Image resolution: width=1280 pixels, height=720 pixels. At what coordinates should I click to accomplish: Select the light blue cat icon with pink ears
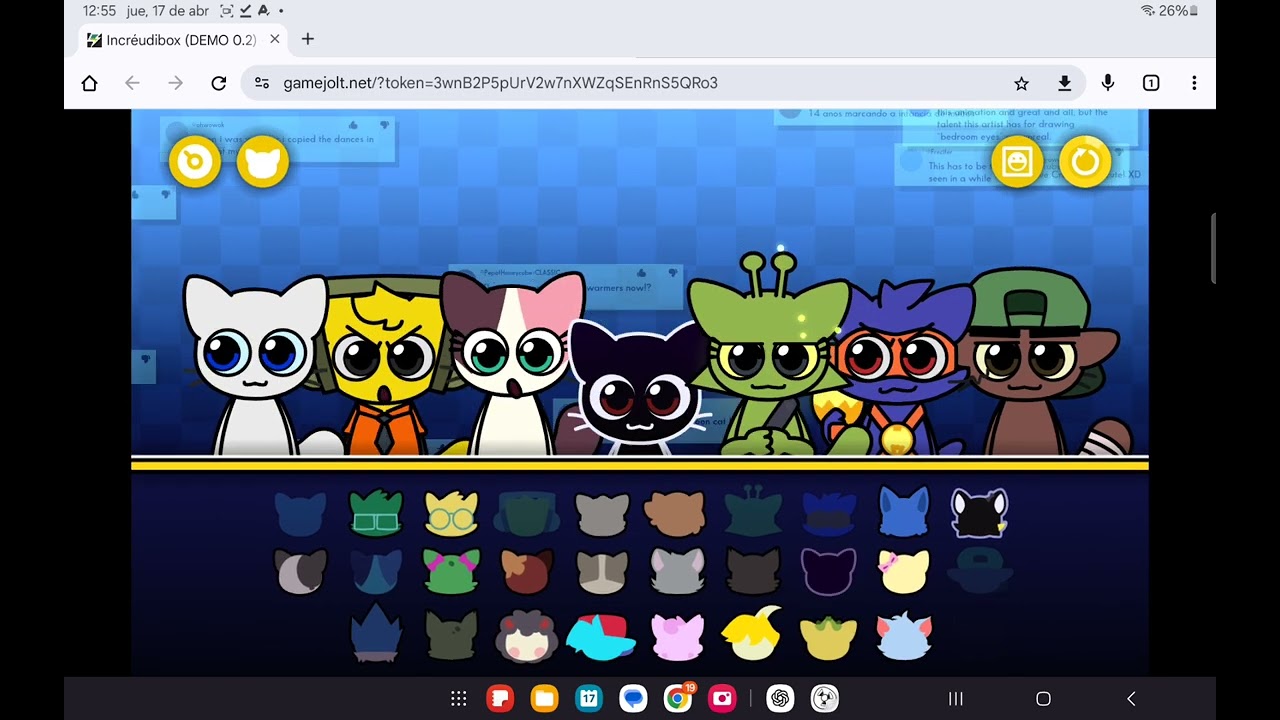click(904, 637)
